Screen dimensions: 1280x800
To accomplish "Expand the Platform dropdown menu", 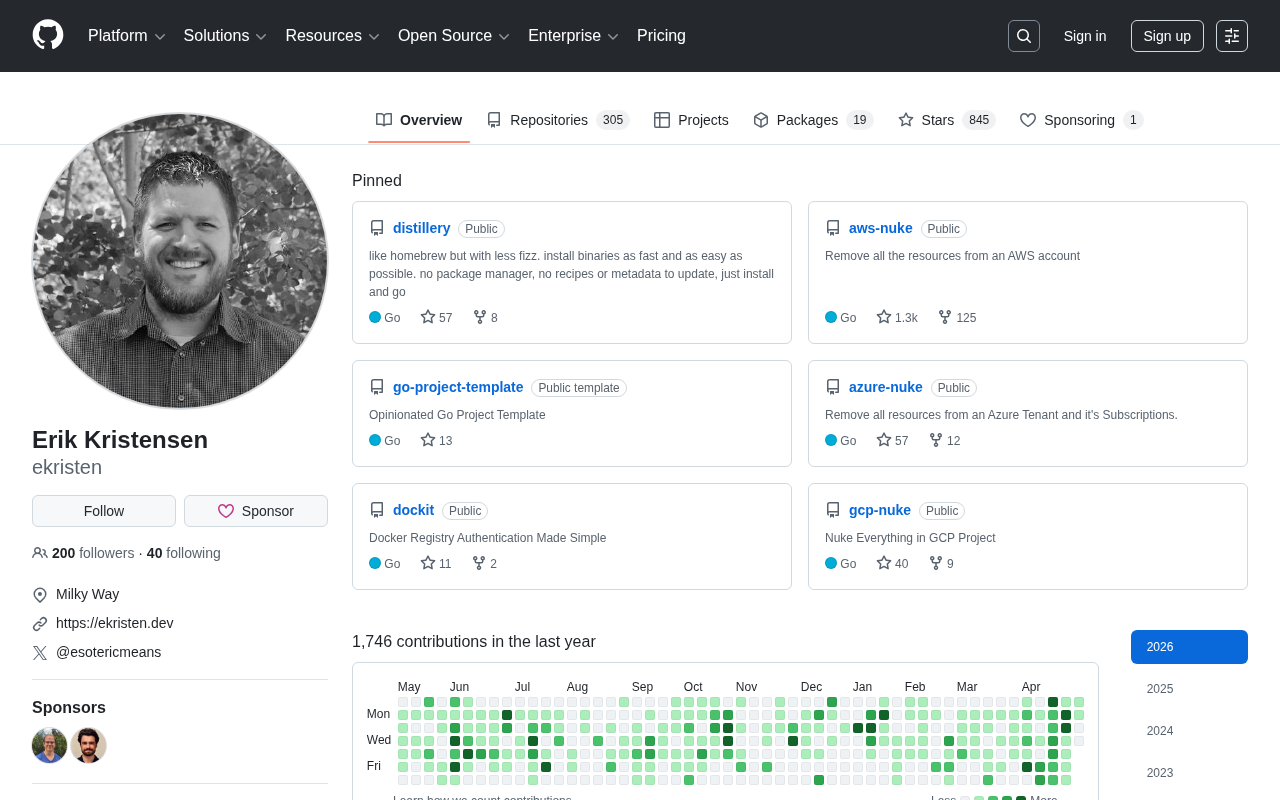I will point(126,36).
